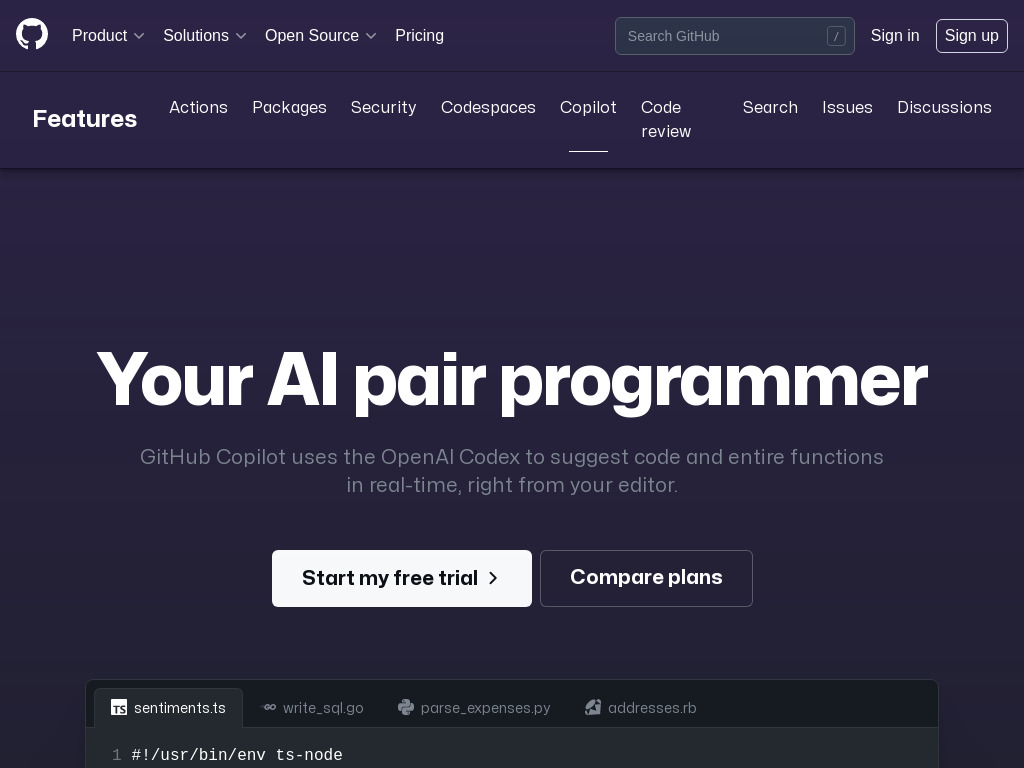The width and height of the screenshot is (1024, 768).
Task: Open the Discussions page
Action: tap(944, 108)
